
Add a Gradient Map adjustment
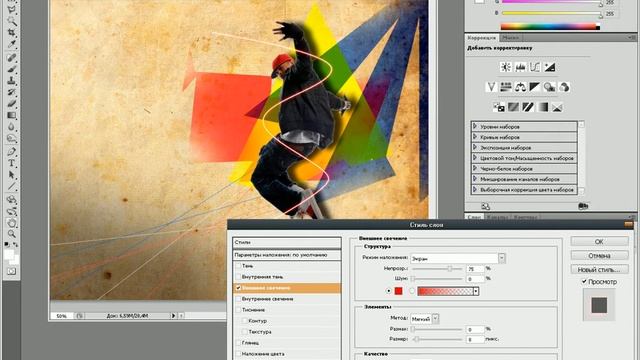[542, 107]
